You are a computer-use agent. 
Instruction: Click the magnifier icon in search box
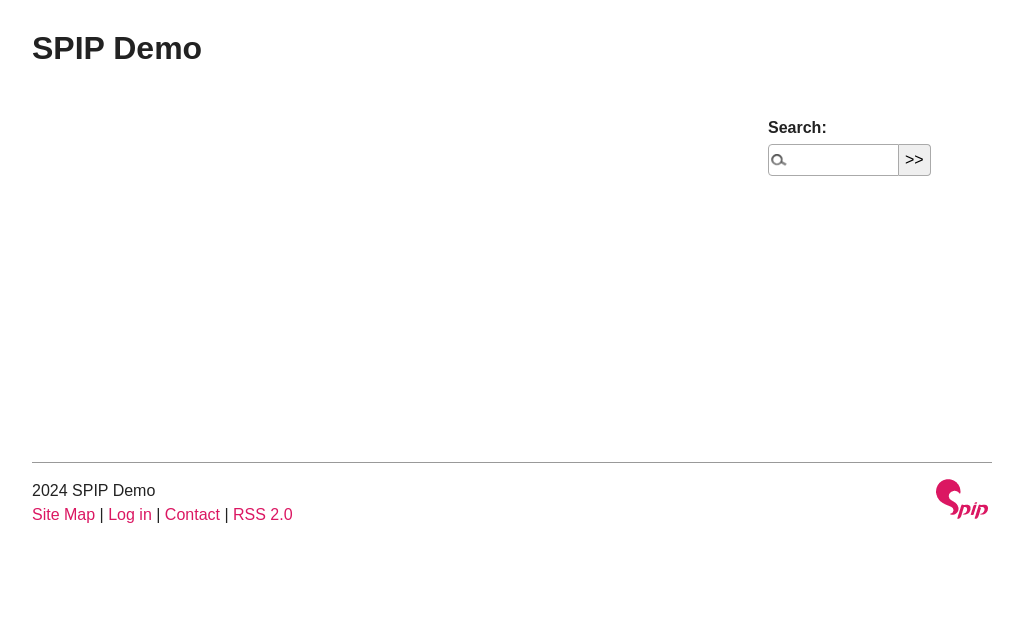coord(778,160)
